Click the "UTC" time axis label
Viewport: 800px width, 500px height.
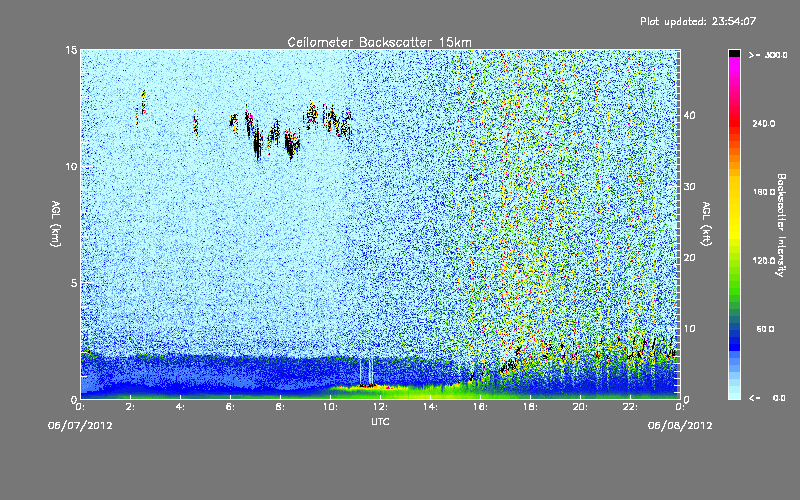(380, 422)
